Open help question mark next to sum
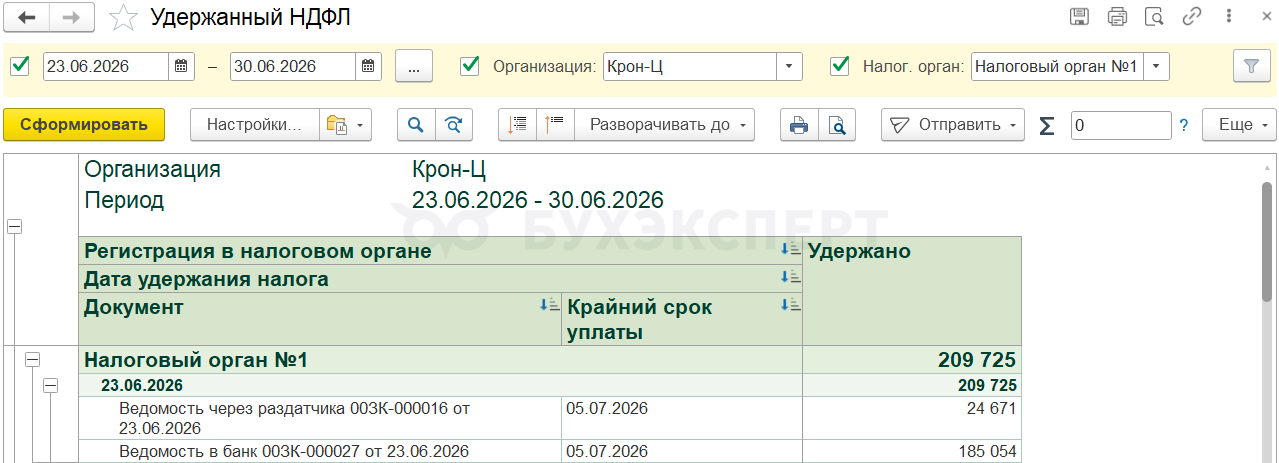The image size is (1279, 463). click(1184, 125)
